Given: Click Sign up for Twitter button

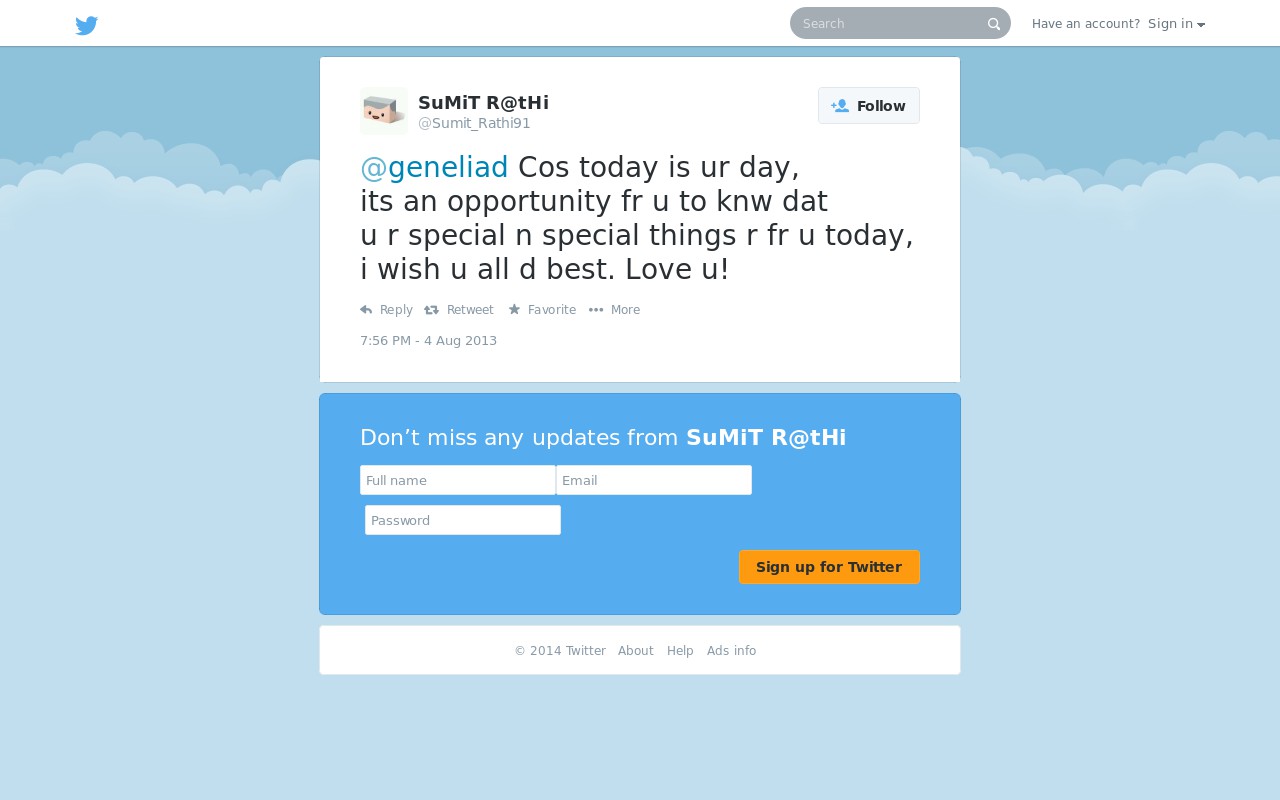Looking at the screenshot, I should (829, 567).
